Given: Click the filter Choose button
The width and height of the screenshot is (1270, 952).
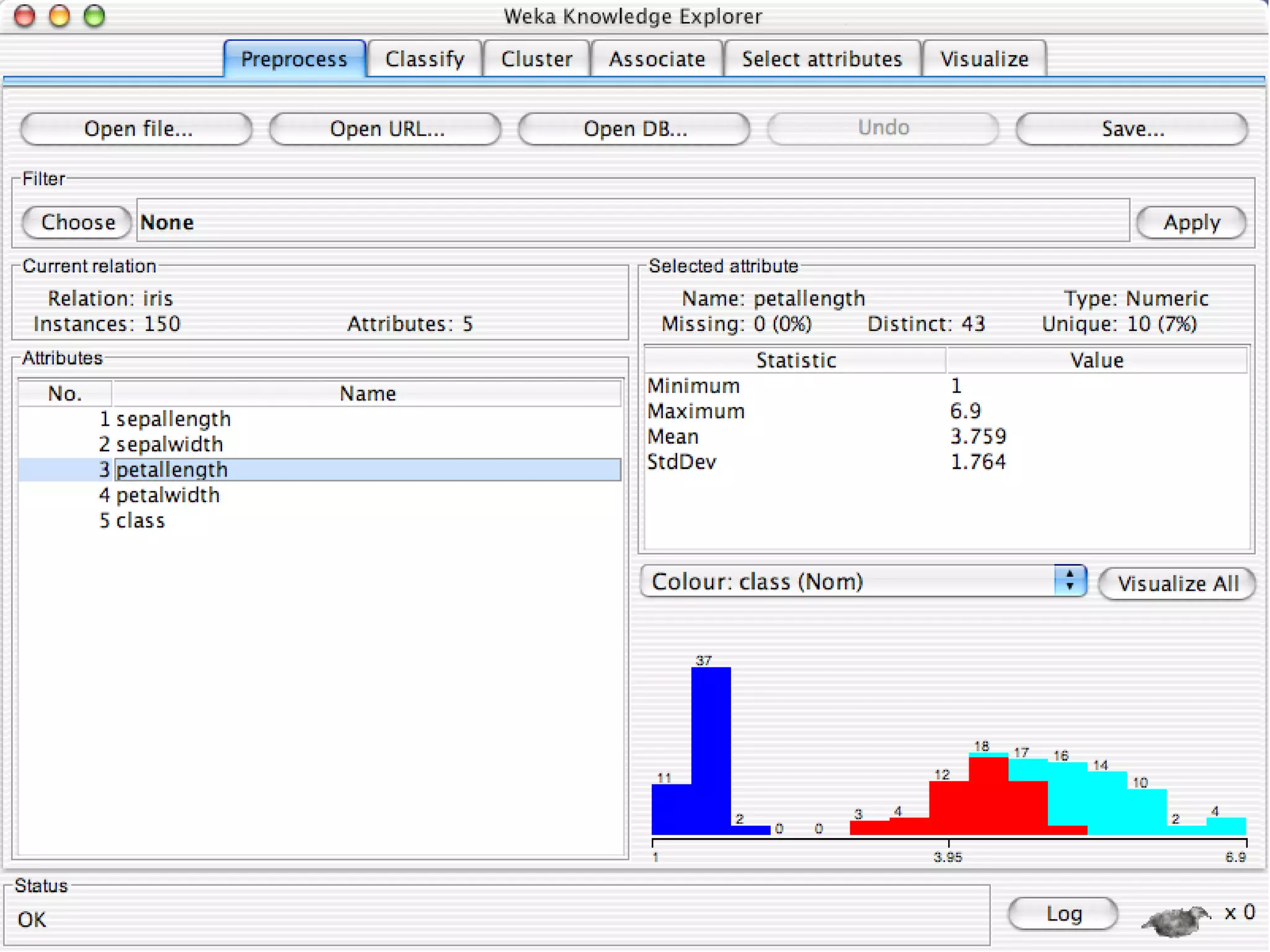Looking at the screenshot, I should tap(78, 222).
